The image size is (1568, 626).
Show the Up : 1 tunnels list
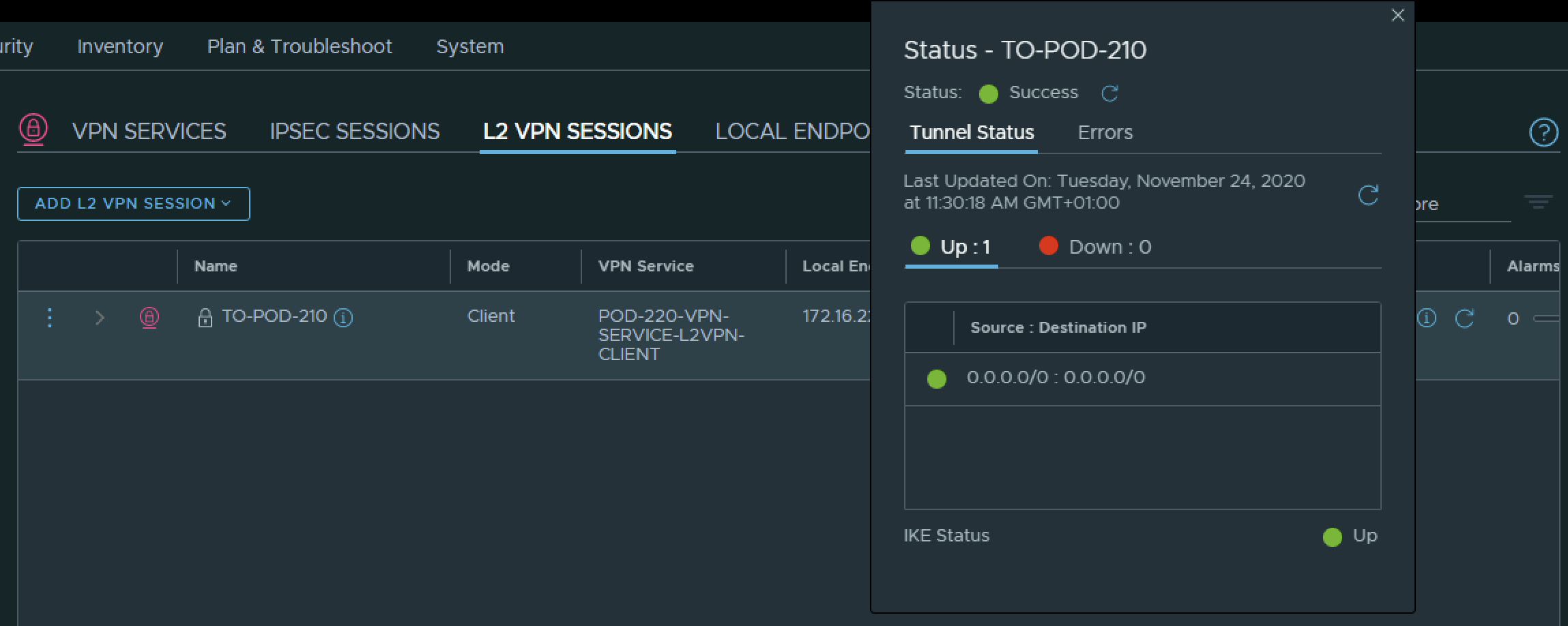click(952, 247)
